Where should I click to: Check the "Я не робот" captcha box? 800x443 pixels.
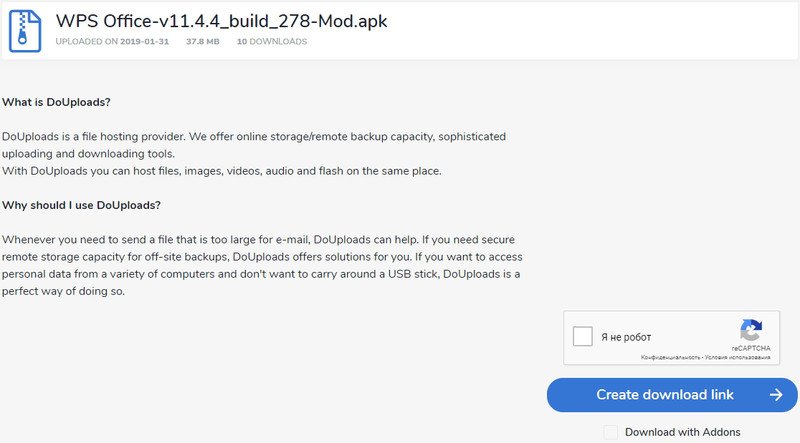582,337
